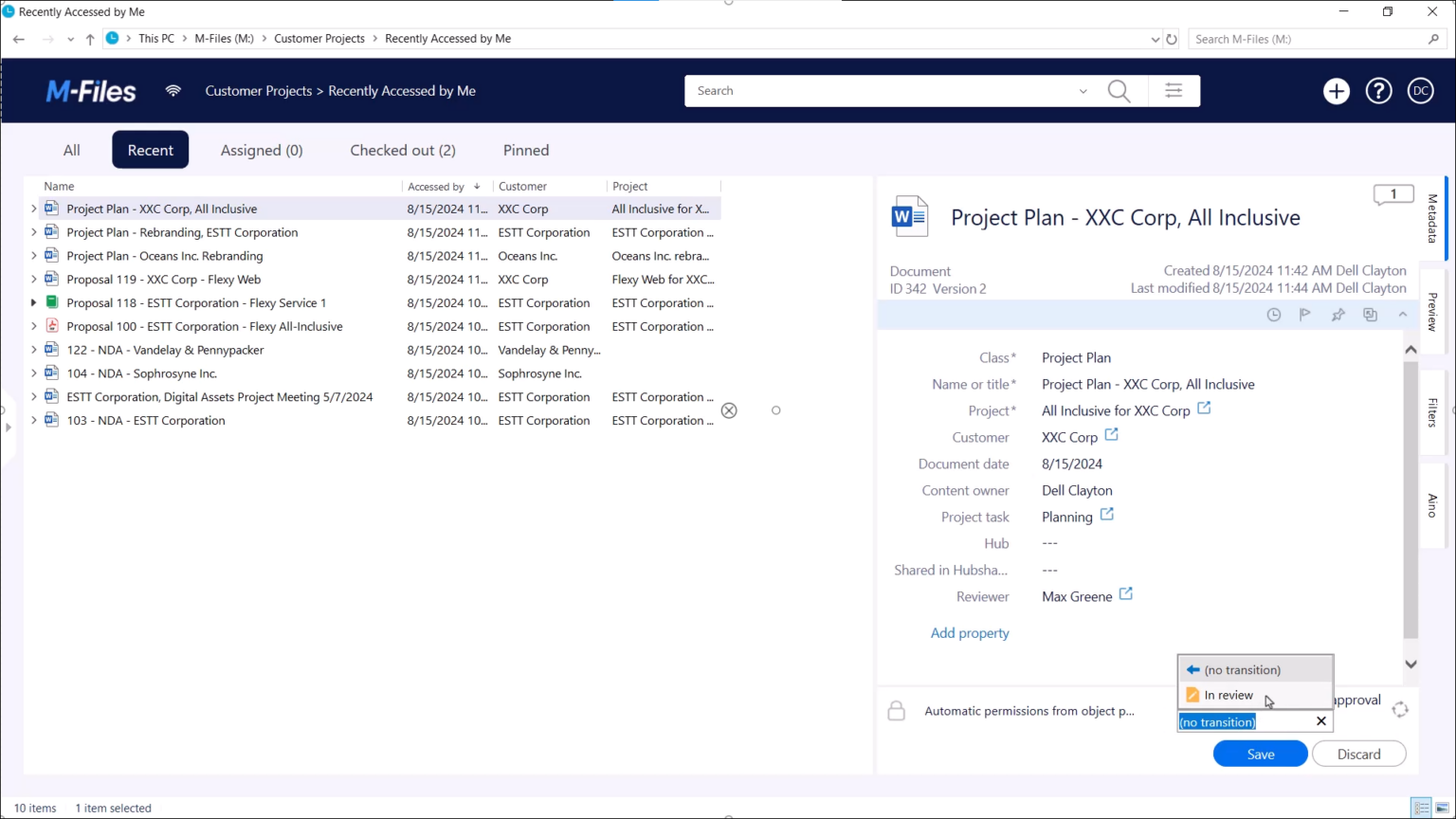Image resolution: width=1456 pixels, height=819 pixels.
Task: Open the comments bubble showing 1
Action: (1392, 195)
